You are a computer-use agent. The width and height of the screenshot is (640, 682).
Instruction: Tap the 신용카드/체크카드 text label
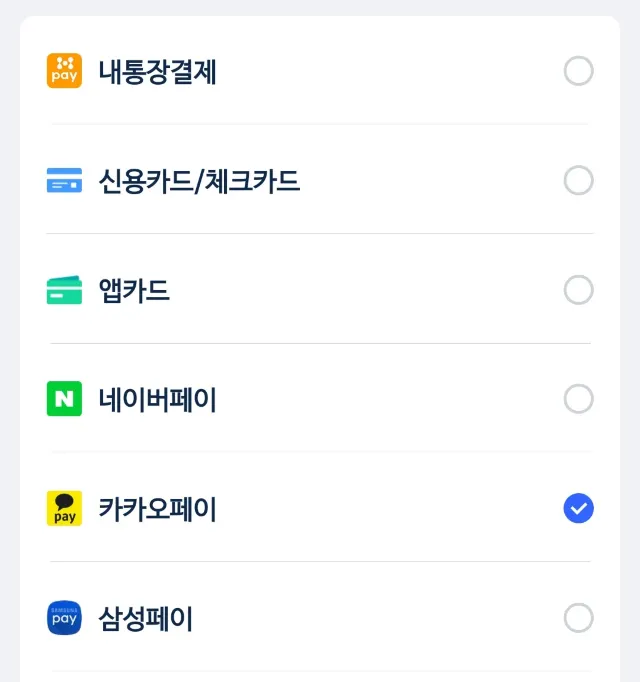199,181
